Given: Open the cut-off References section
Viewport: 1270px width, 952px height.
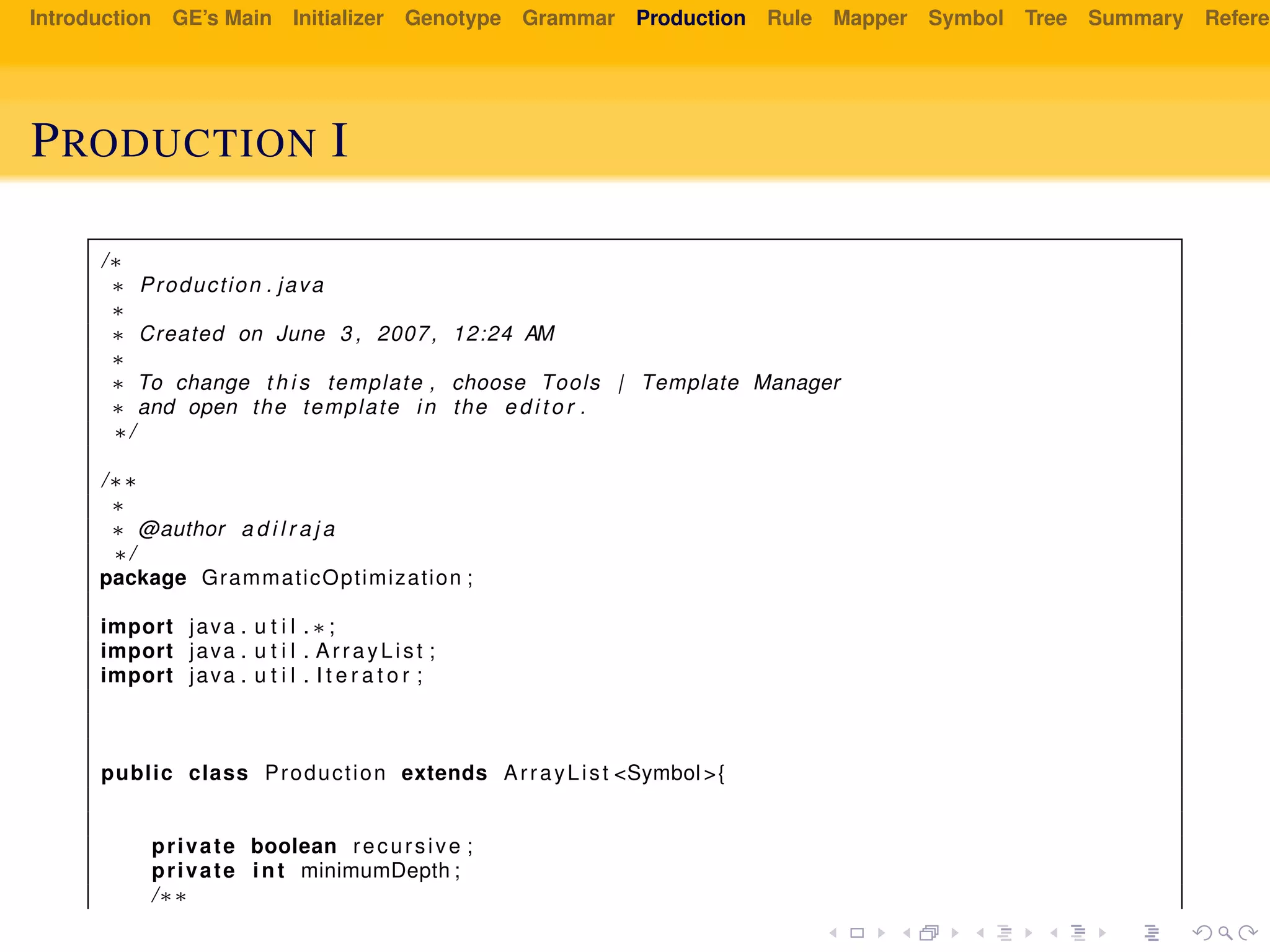Looking at the screenshot, I should pos(1237,18).
